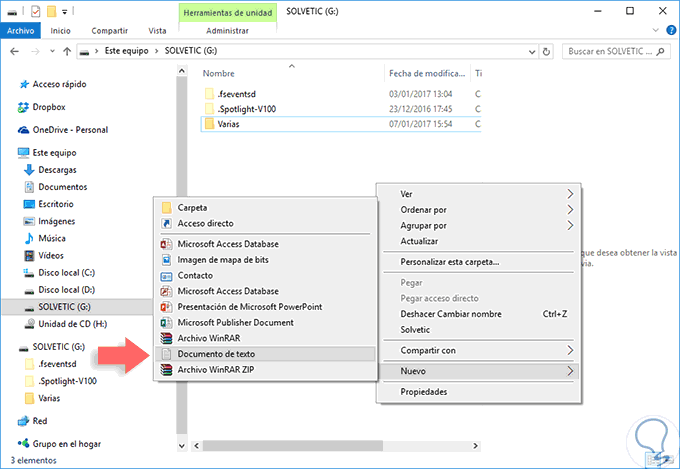
Task: Open the Archivo tab
Action: [x=21, y=31]
